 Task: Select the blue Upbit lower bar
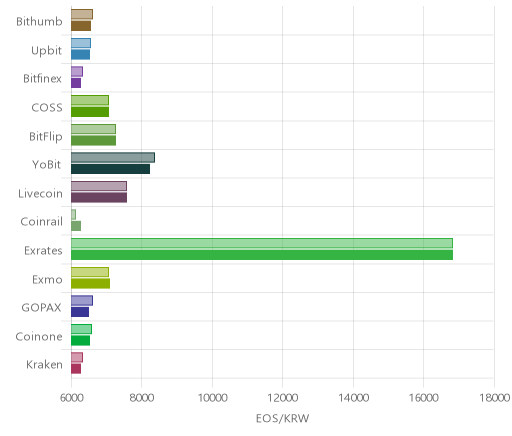[80, 55]
